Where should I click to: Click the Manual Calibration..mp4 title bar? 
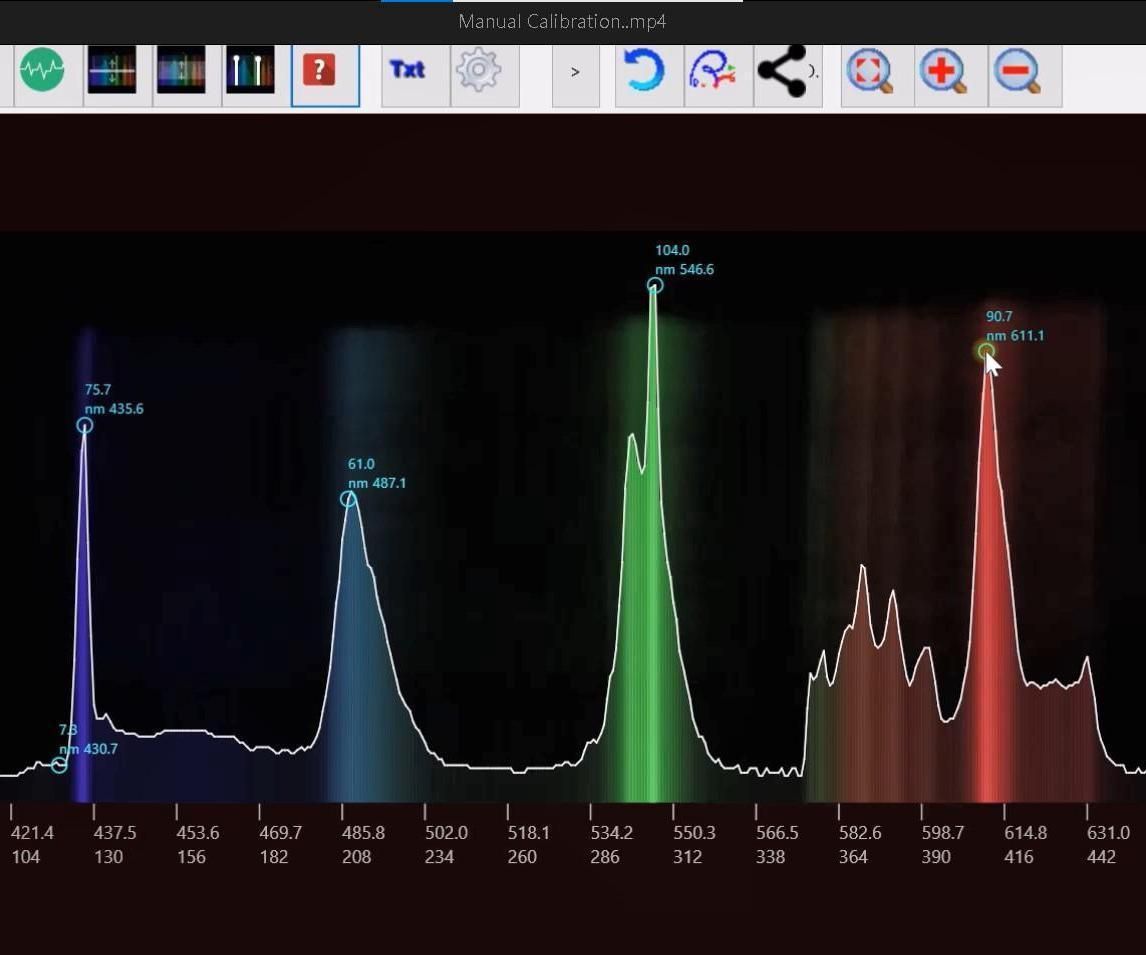coord(560,21)
